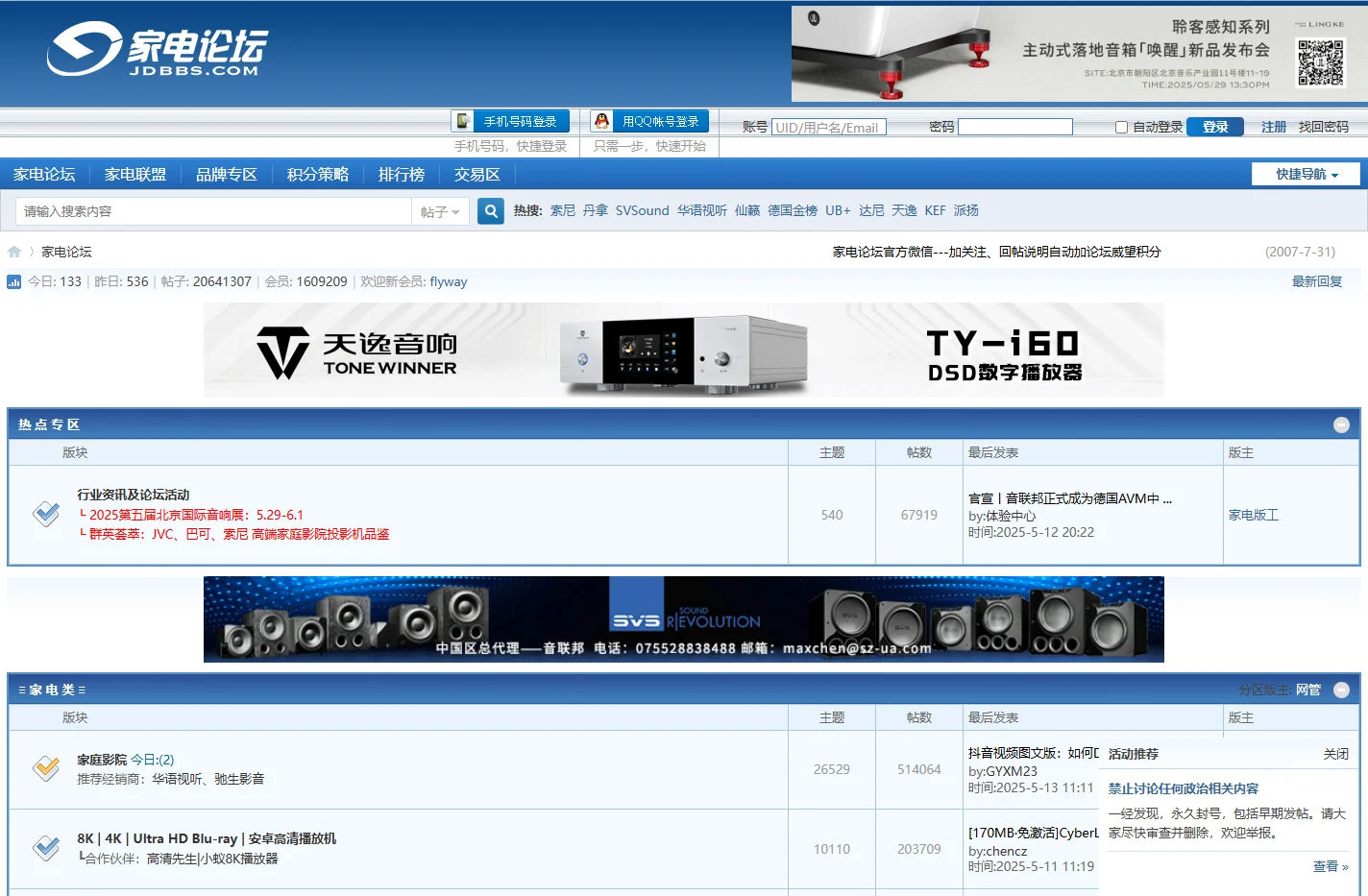Click the JDBBS.COM forum logo
Image resolution: width=1368 pixels, height=896 pixels.
point(157,49)
